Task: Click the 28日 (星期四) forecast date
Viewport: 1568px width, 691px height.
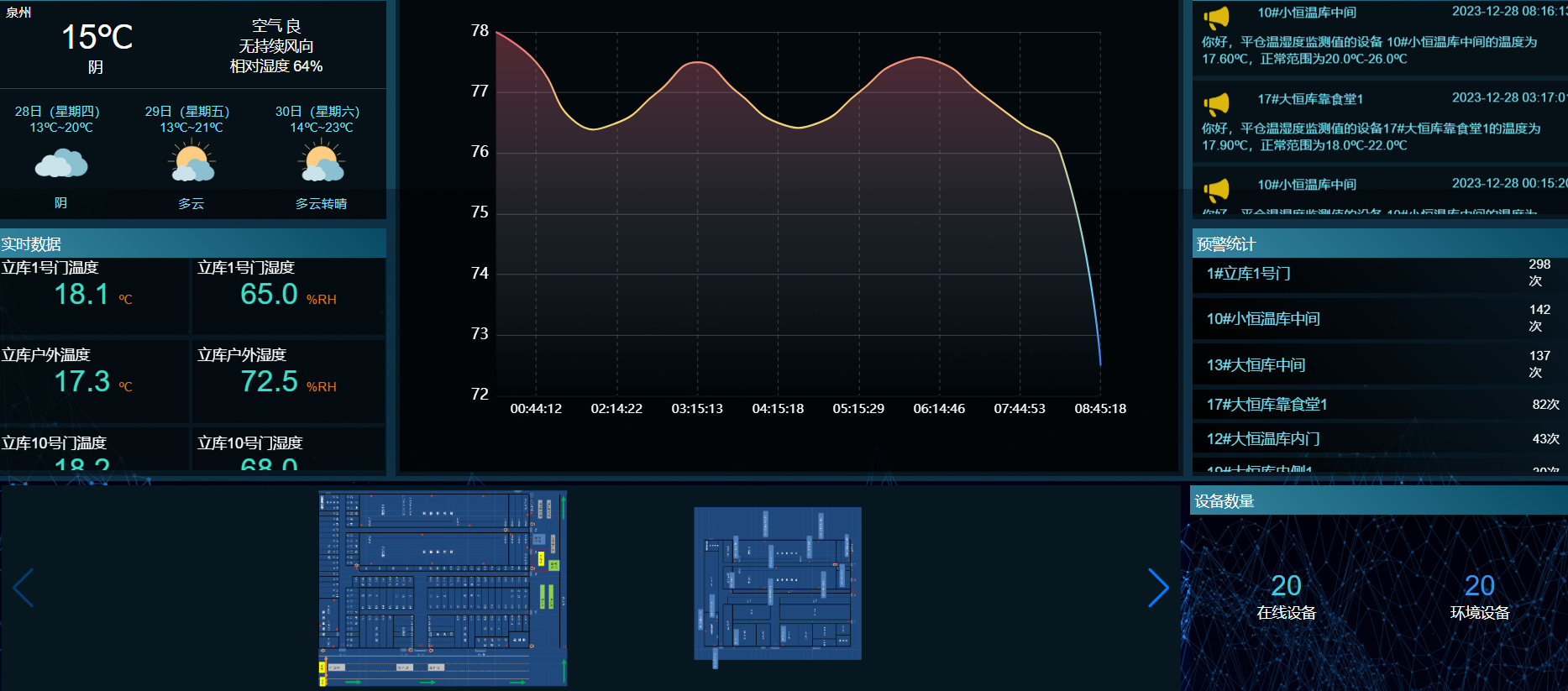Action: (x=57, y=111)
